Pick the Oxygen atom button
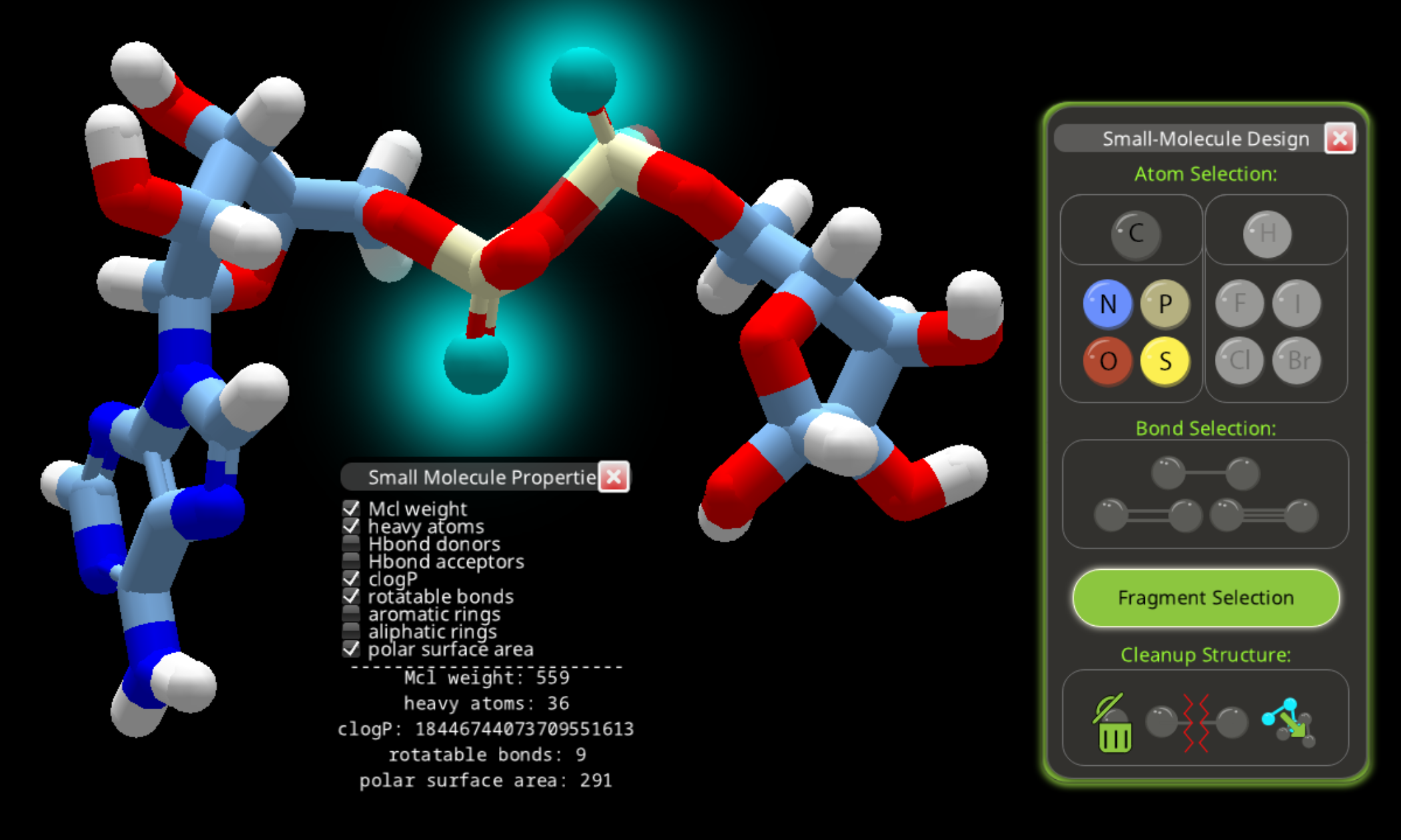1401x840 pixels. (x=1107, y=361)
